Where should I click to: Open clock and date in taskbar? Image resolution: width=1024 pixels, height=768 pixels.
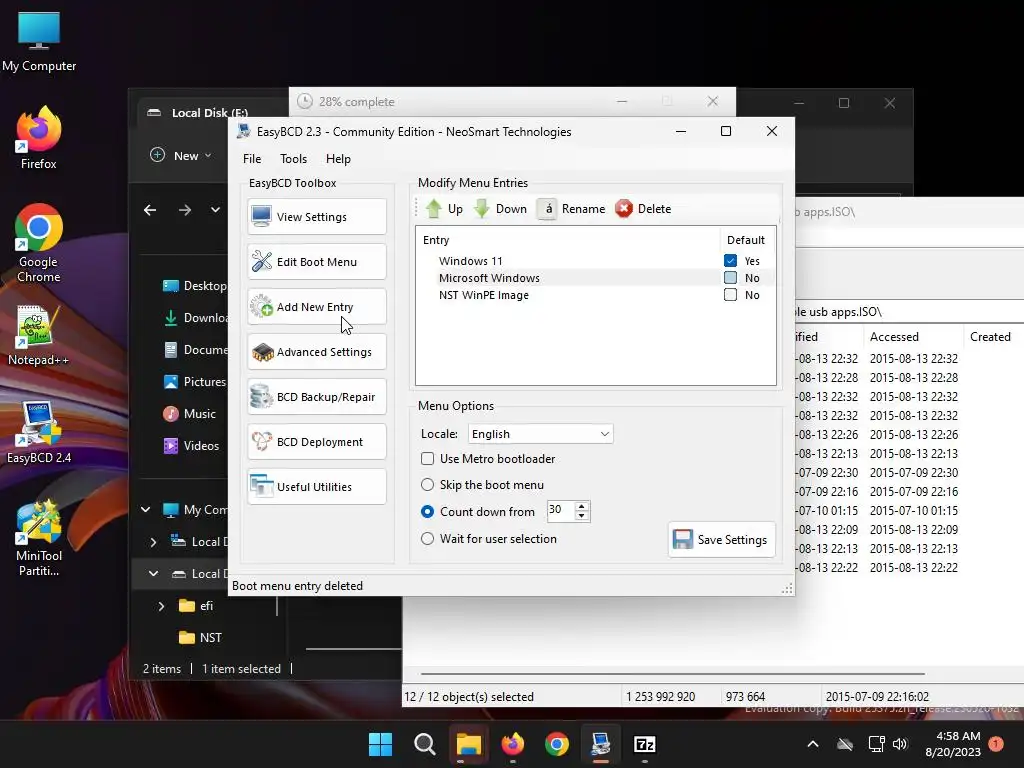pyautogui.click(x=953, y=744)
